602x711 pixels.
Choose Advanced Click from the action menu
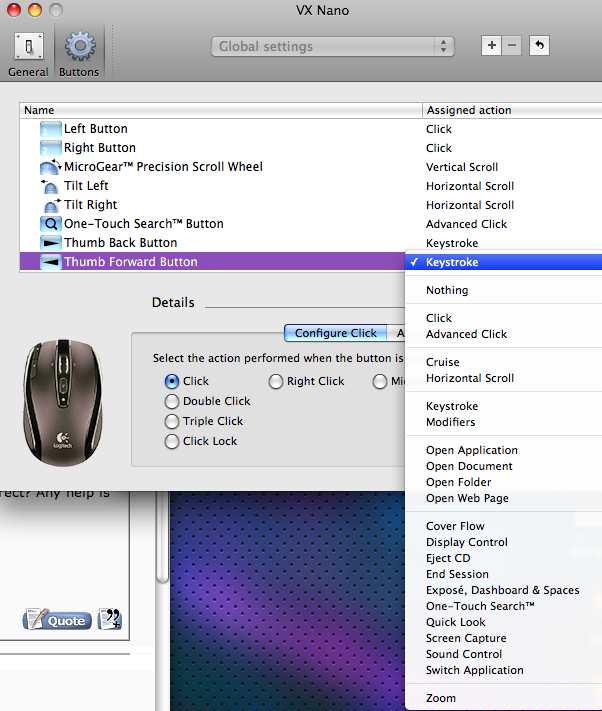click(x=504, y=334)
